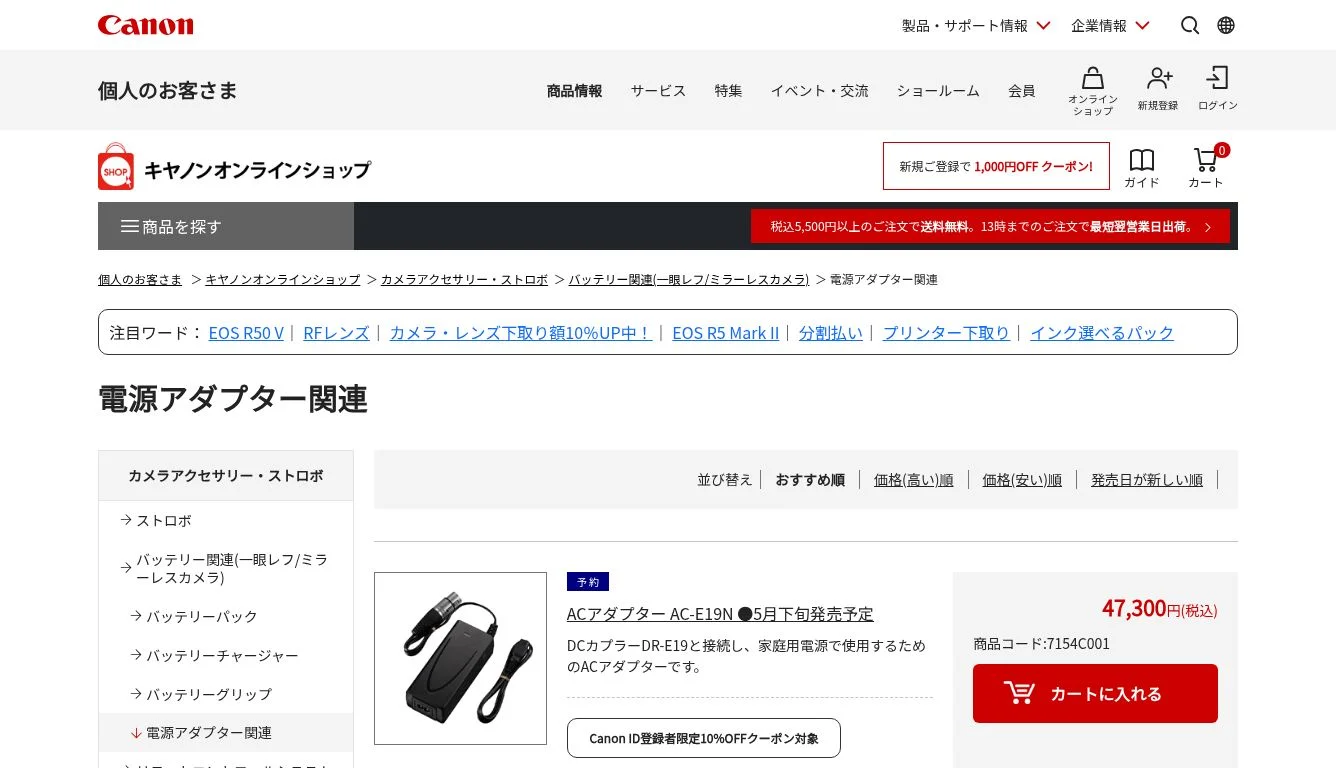Viewport: 1336px width, 768px height.
Task: Sort by 発売日が新しい順
Action: pos(1147,480)
